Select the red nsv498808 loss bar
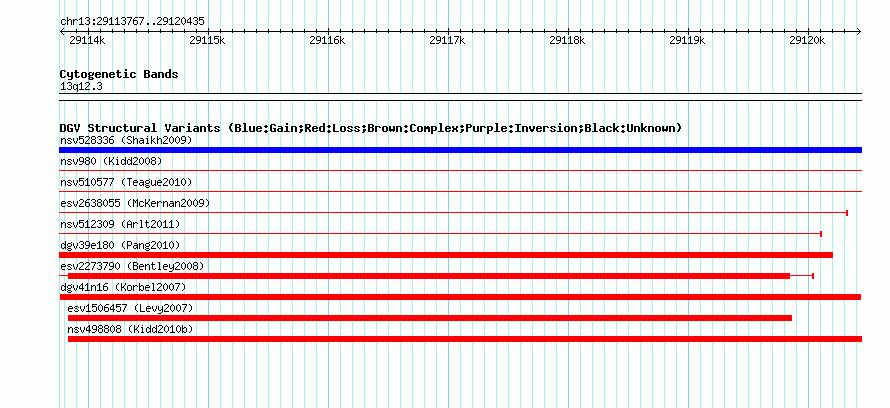Screen dimensions: 890x408 [465, 339]
